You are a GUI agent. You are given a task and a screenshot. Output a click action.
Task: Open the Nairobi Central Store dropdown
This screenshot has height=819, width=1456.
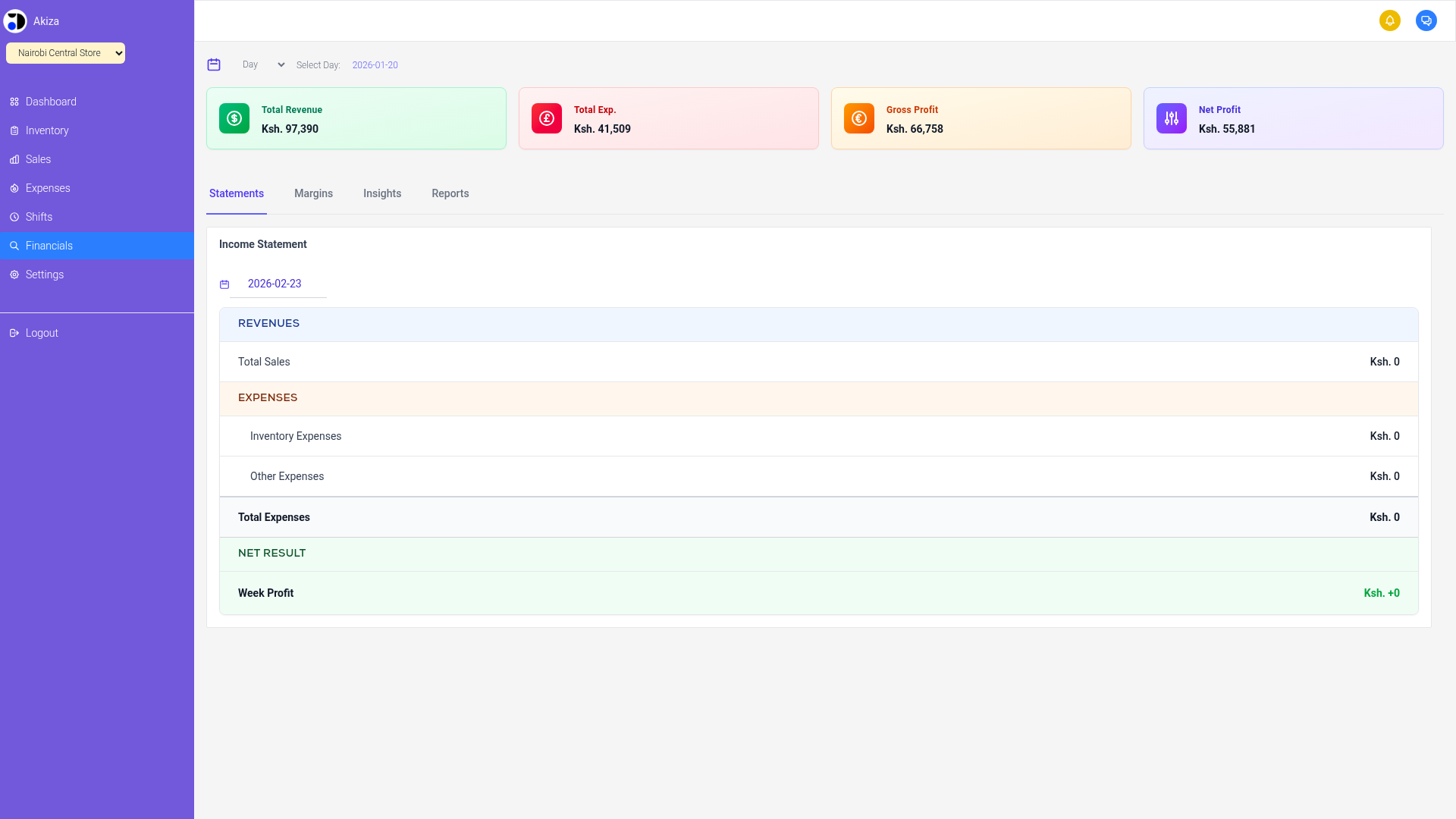tap(65, 53)
